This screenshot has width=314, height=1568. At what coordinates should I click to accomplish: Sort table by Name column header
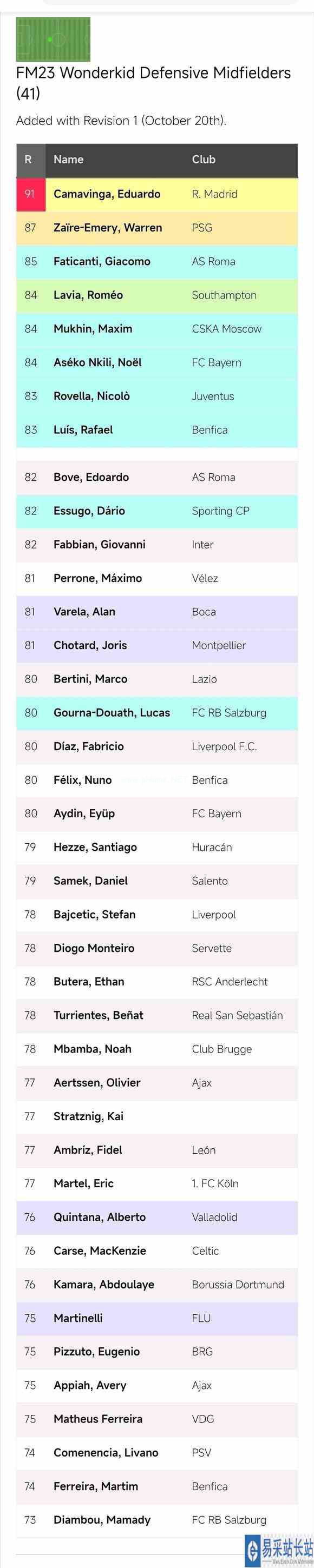68,160
